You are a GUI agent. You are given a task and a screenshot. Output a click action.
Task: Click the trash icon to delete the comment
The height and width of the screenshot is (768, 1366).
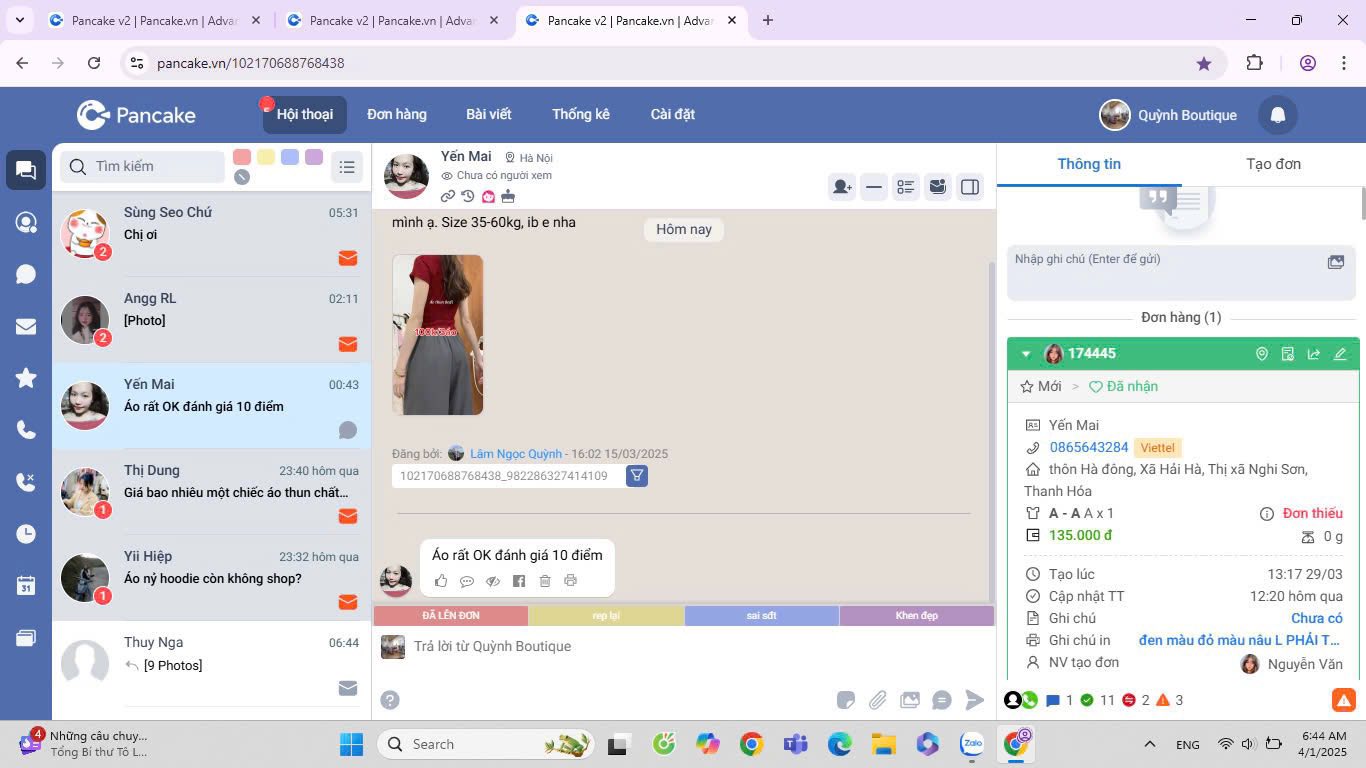coord(545,581)
